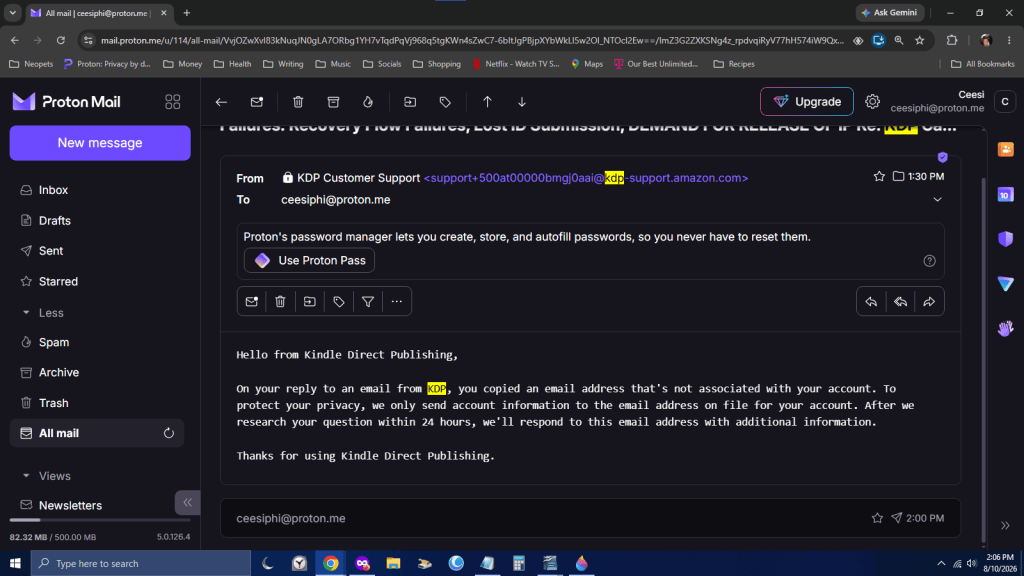Viewport: 1024px width, 576px height.
Task: Star the ceesiphi@proton.me 2:00 PM message
Action: (877, 518)
